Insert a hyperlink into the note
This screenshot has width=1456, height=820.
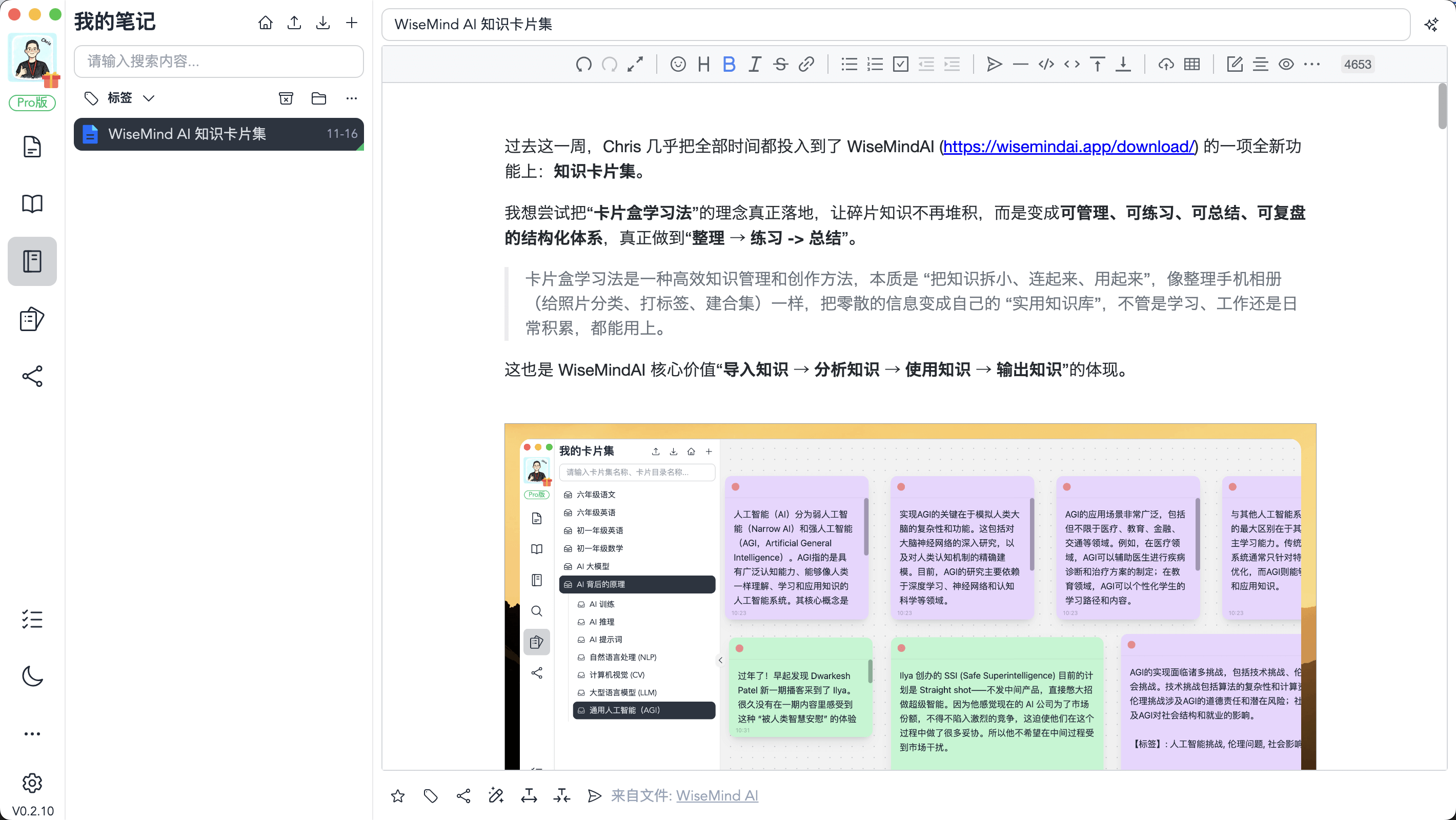tap(806, 64)
